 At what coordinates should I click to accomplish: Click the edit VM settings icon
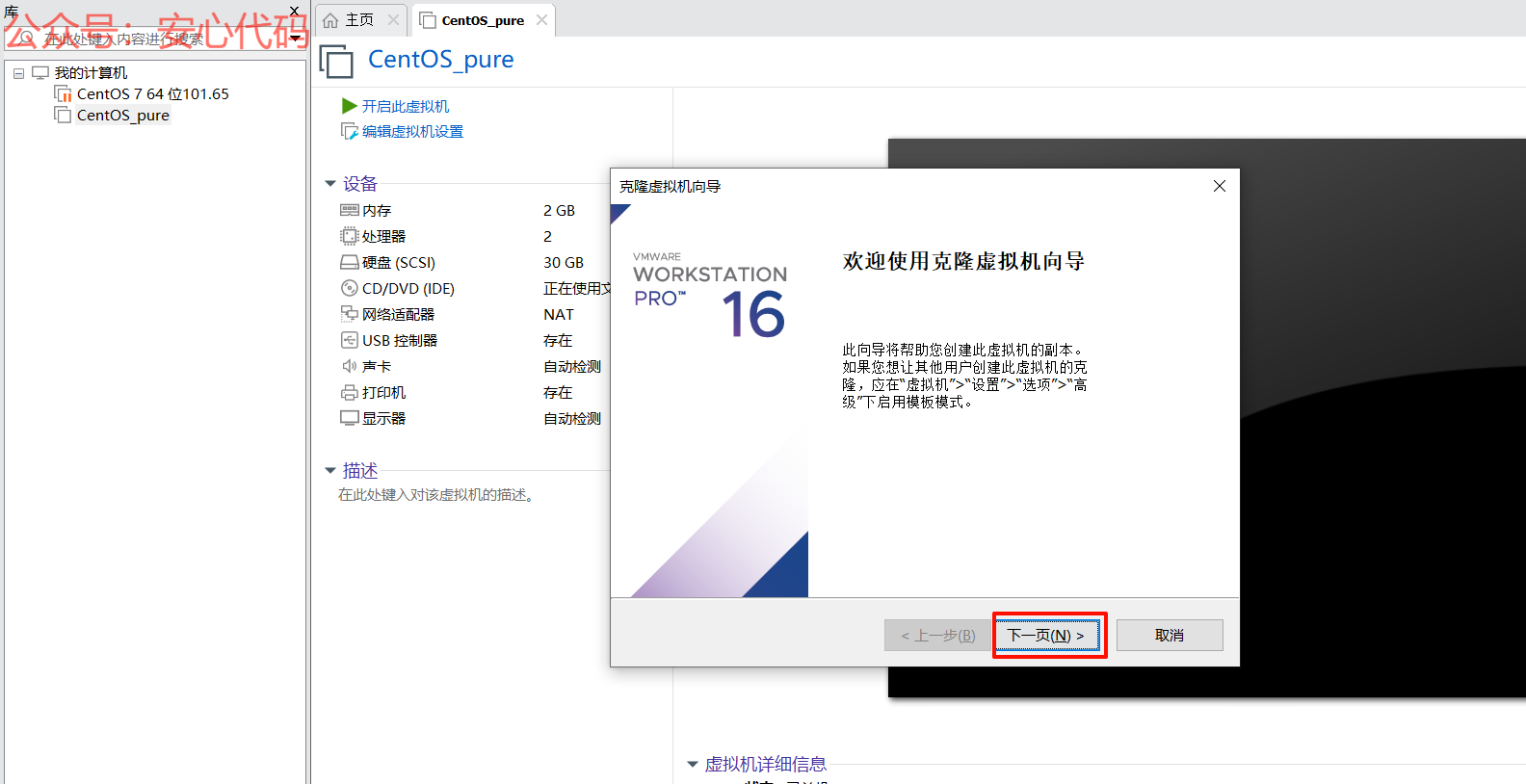pos(350,131)
